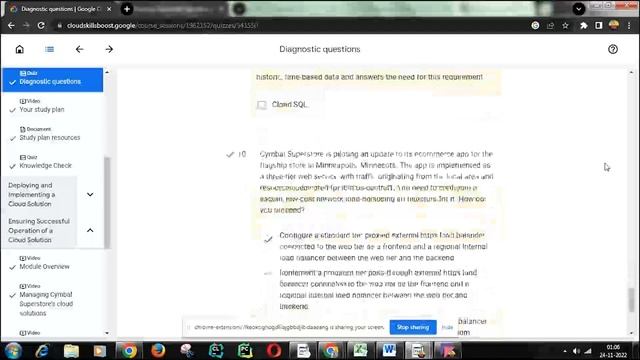Viewport: 640px width, 360px height.
Task: Open File Explorer folder in taskbar
Action: (71, 351)
